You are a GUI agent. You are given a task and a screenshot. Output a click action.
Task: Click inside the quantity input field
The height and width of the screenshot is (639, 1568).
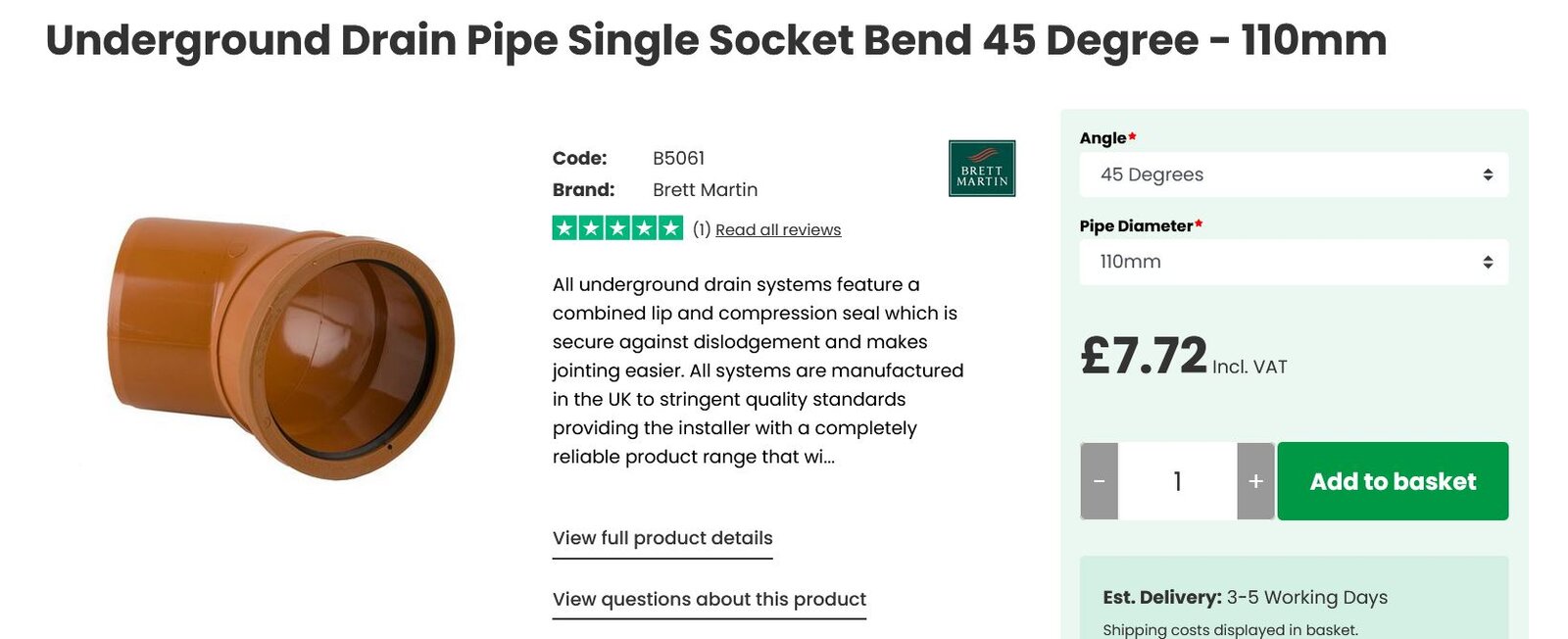[1178, 481]
